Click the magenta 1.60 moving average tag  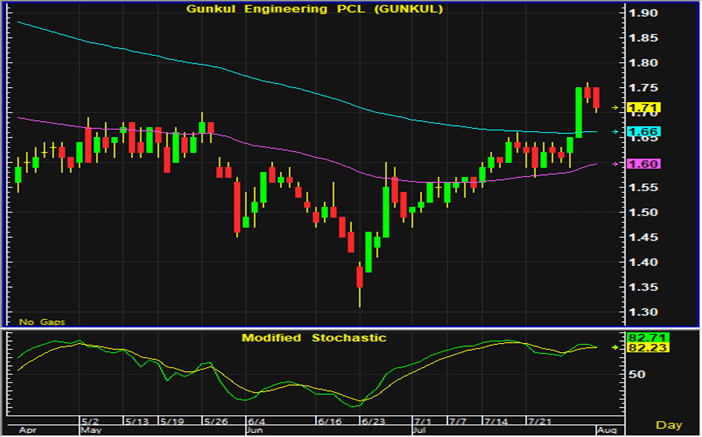click(638, 163)
